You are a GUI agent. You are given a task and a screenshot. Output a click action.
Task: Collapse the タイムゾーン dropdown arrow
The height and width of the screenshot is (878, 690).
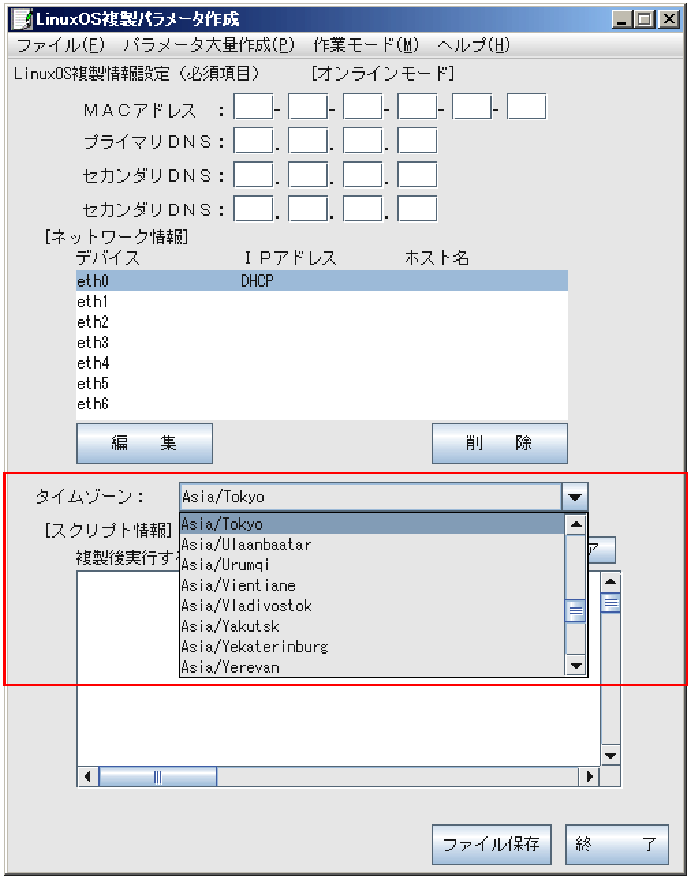575,497
